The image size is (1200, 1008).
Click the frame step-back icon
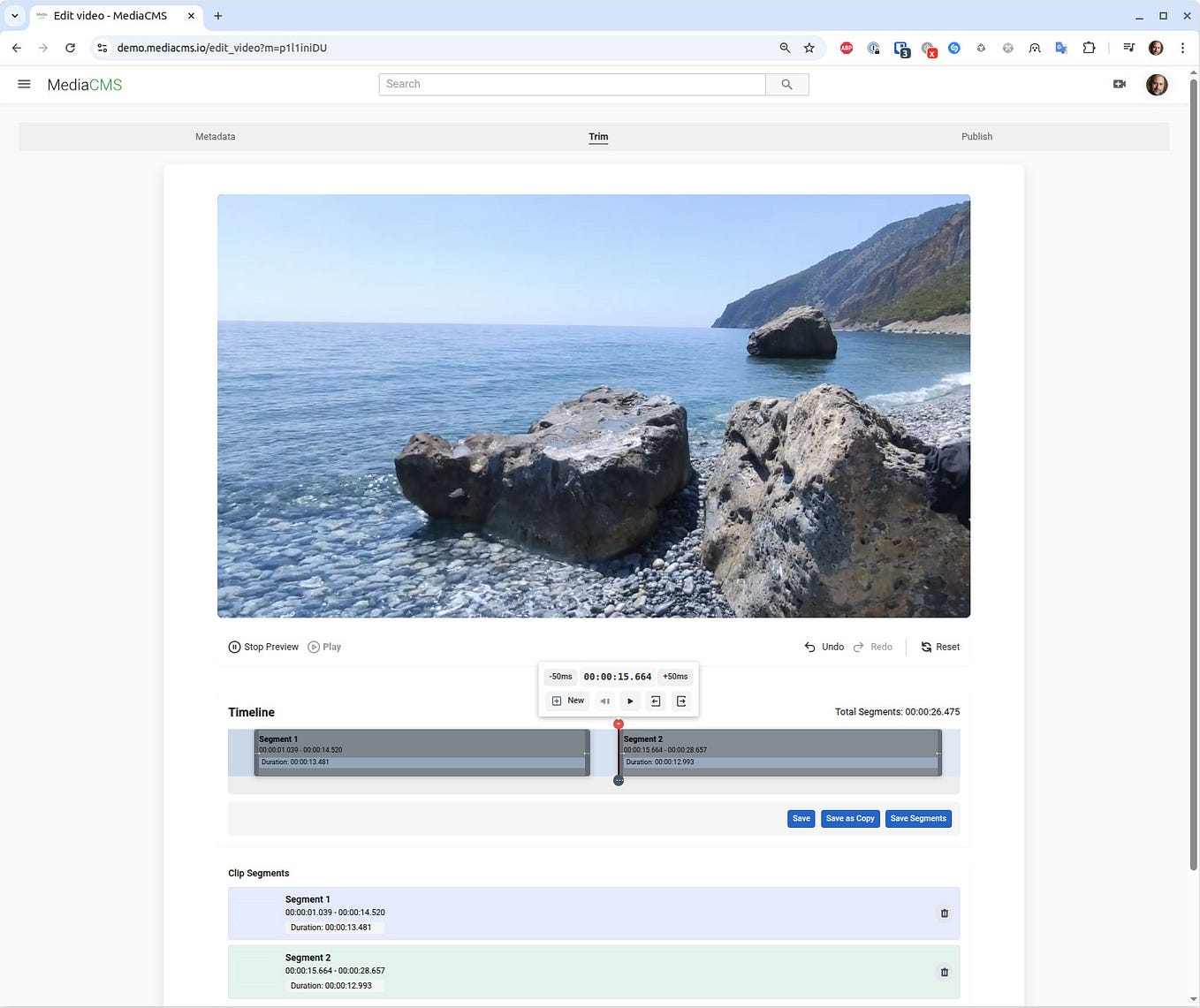pyautogui.click(x=604, y=701)
